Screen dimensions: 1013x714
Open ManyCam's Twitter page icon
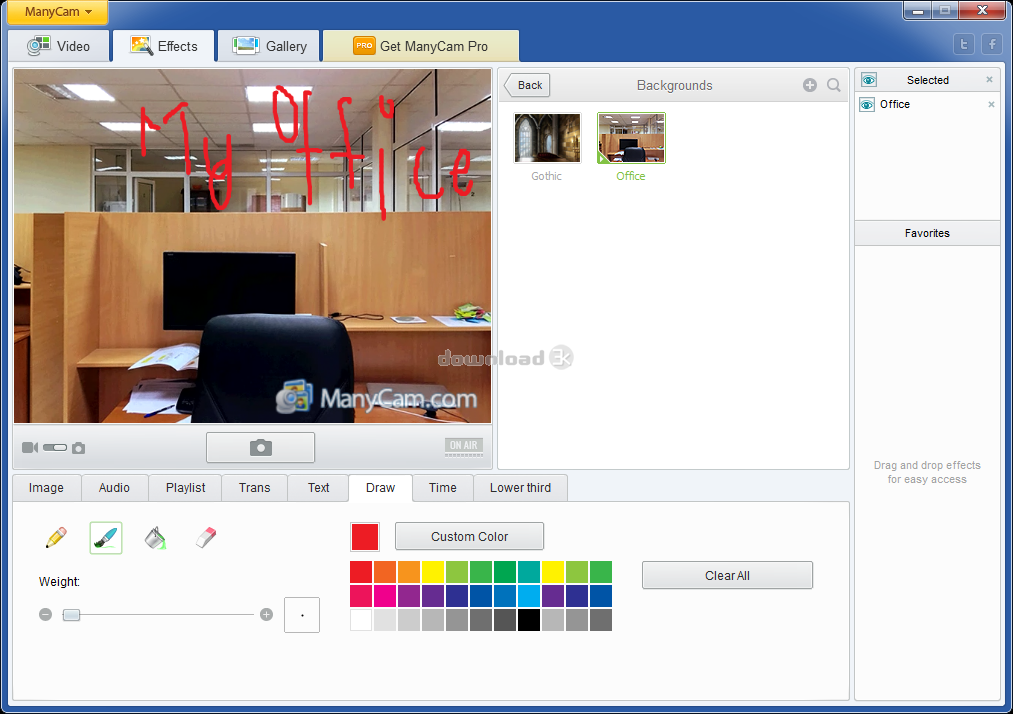coord(963,44)
